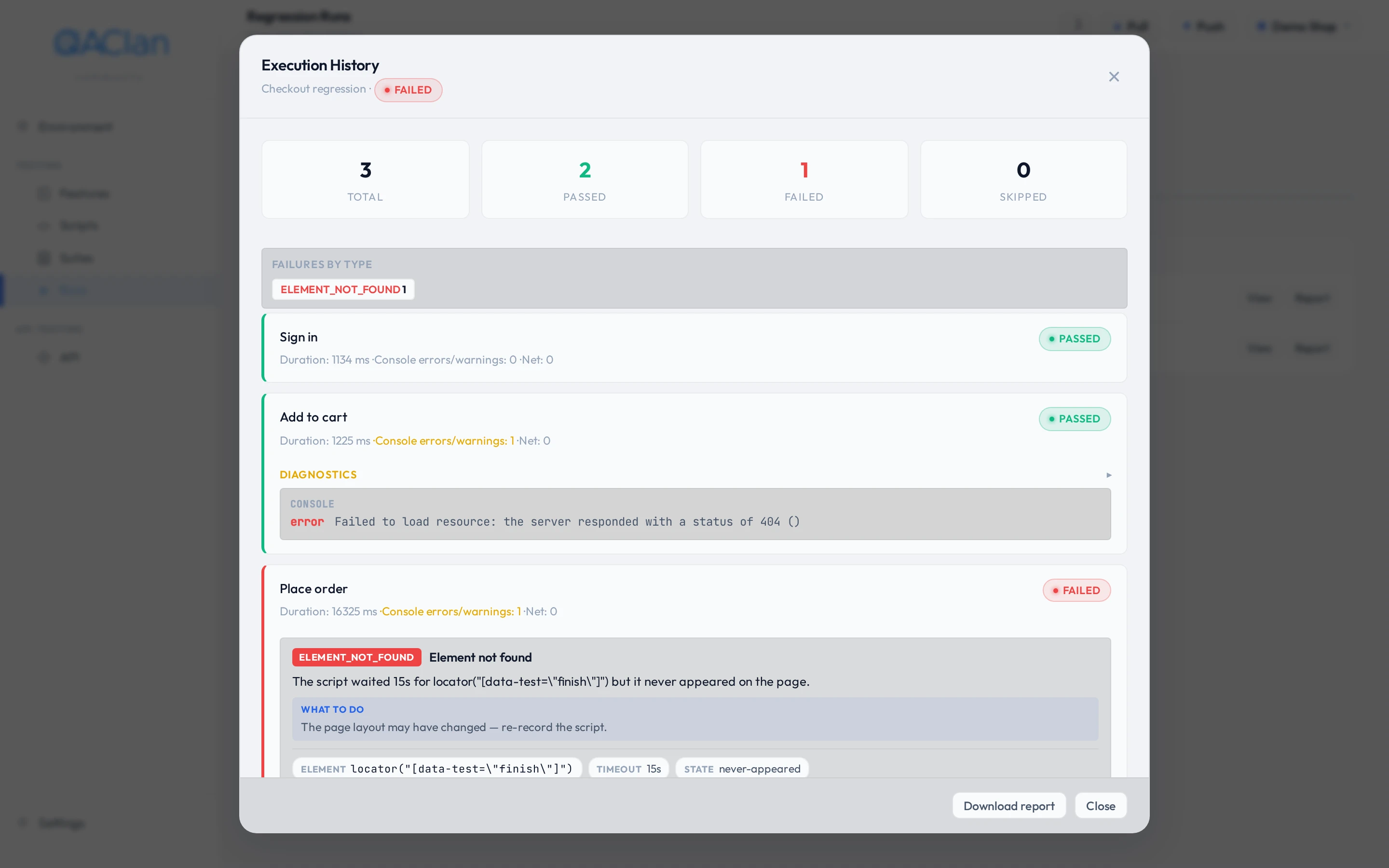Click the TIMEOUT 15s chip
The height and width of the screenshot is (868, 1389).
(x=628, y=769)
